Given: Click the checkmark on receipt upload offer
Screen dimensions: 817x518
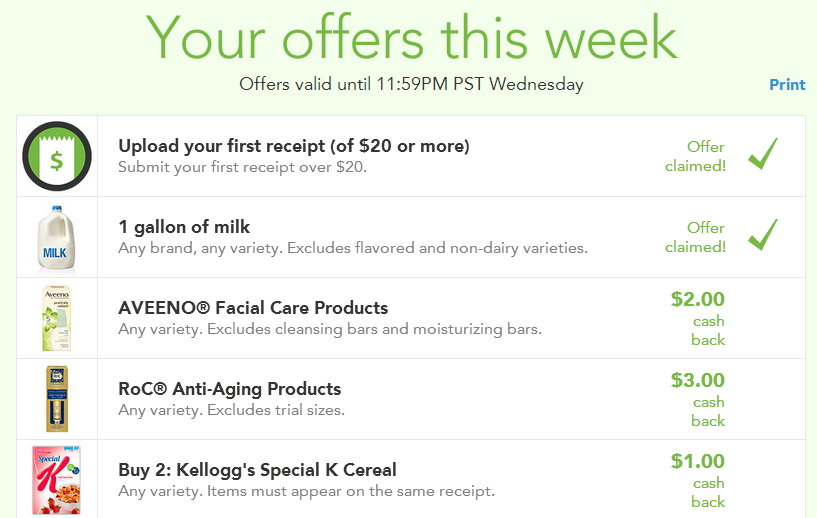Looking at the screenshot, I should coord(763,154).
